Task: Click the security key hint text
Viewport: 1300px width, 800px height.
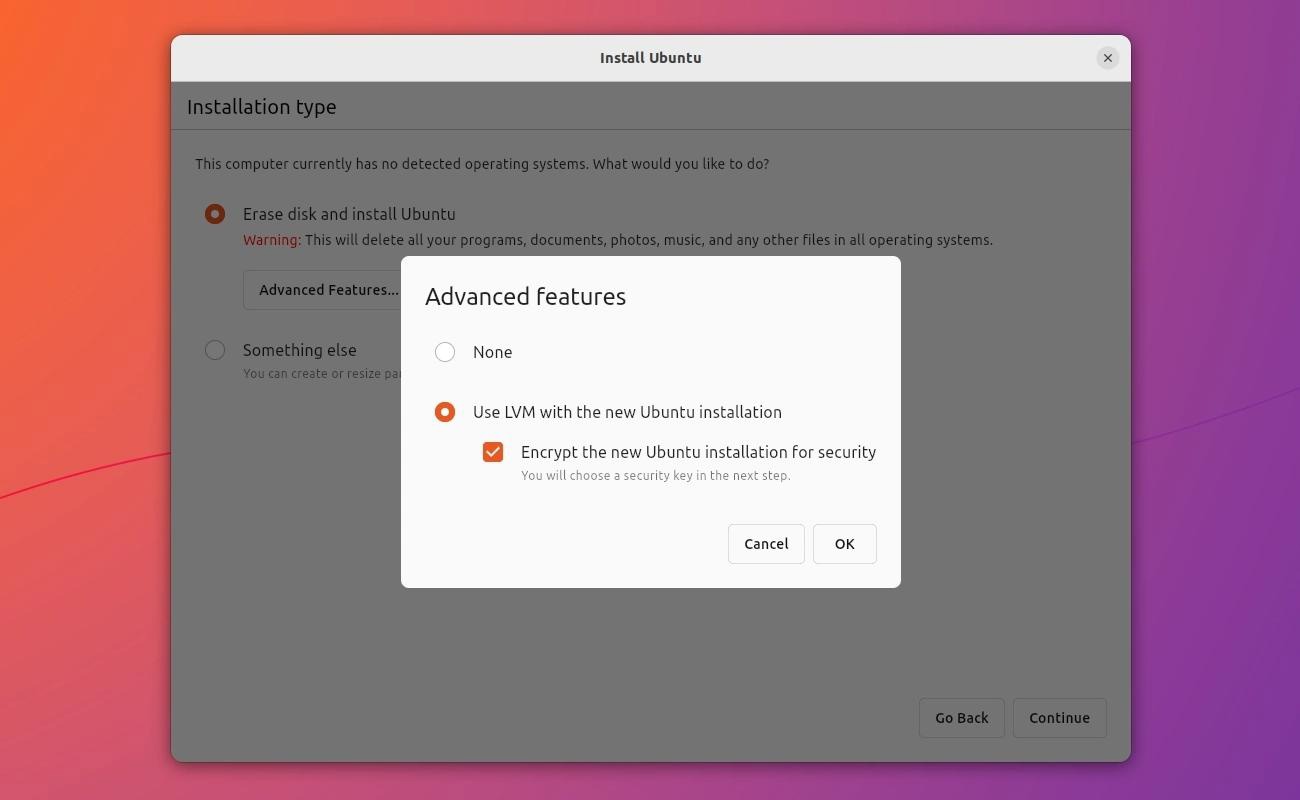Action: [x=656, y=476]
